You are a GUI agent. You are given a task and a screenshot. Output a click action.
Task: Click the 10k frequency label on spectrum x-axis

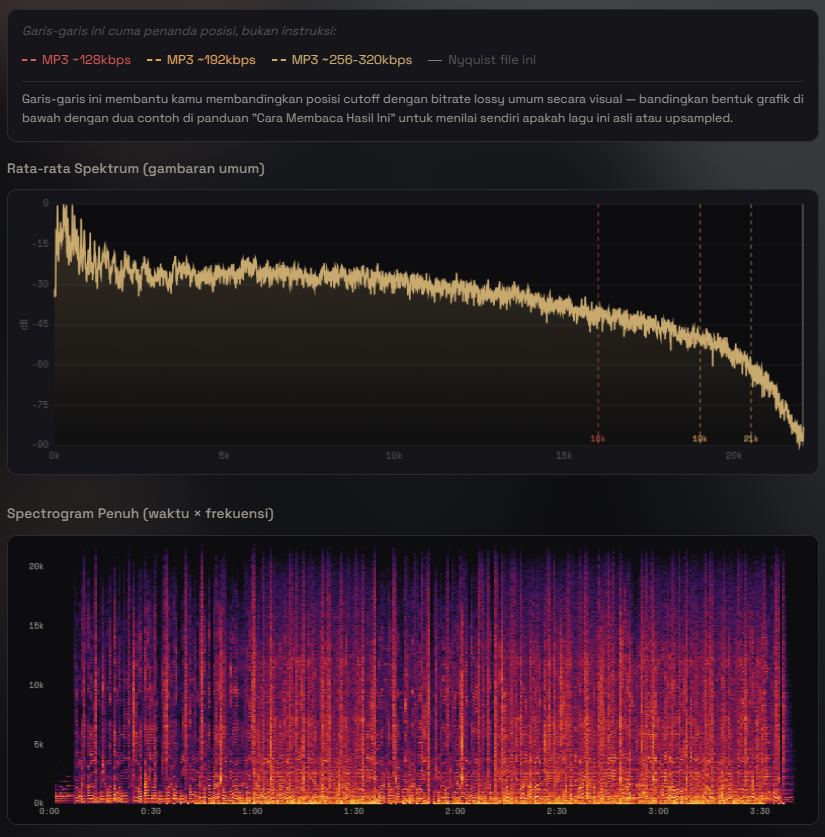pyautogui.click(x=394, y=455)
